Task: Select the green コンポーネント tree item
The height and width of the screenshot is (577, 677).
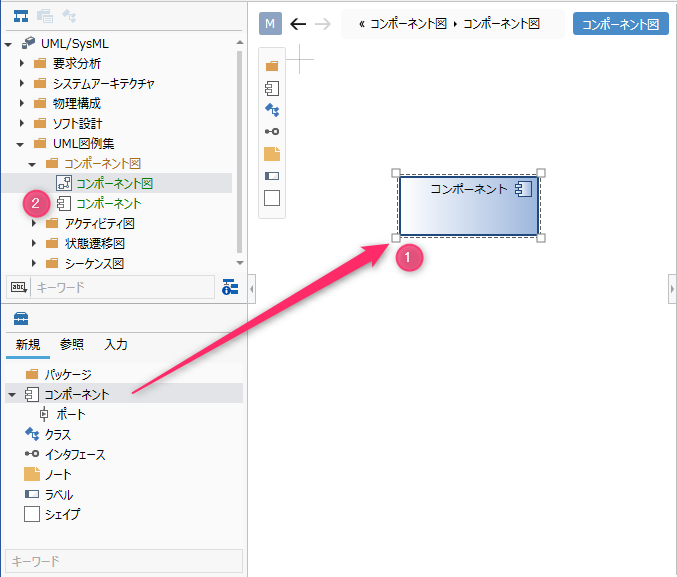Action: [x=109, y=203]
